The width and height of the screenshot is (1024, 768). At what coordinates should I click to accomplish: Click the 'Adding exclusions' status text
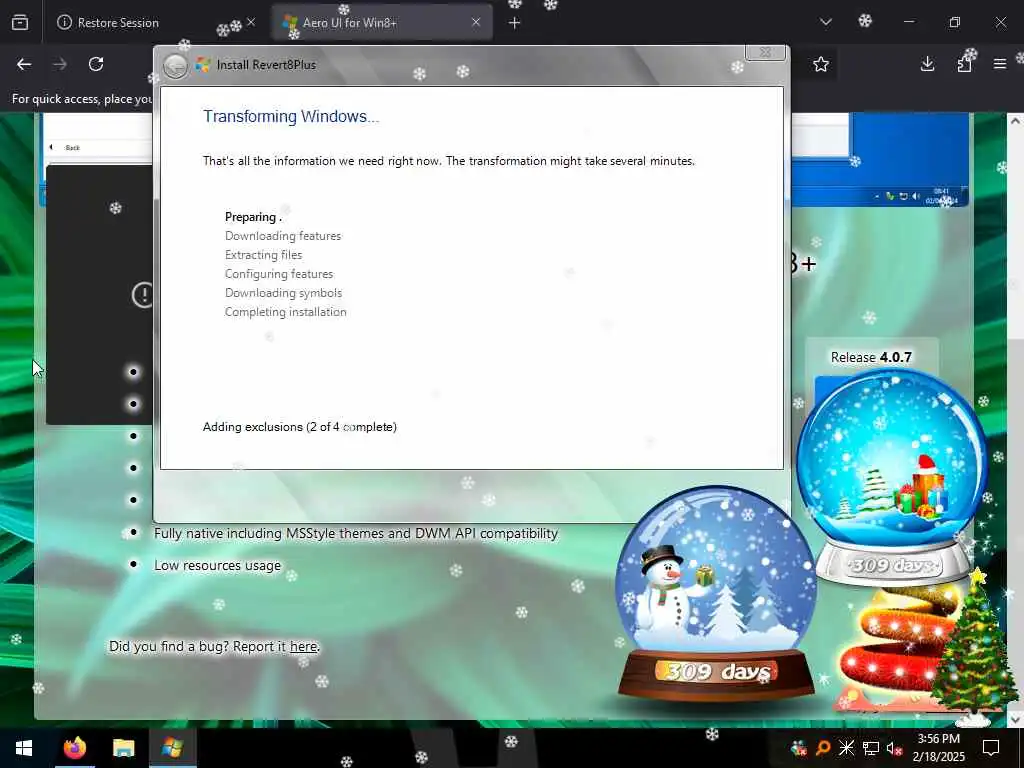(300, 427)
